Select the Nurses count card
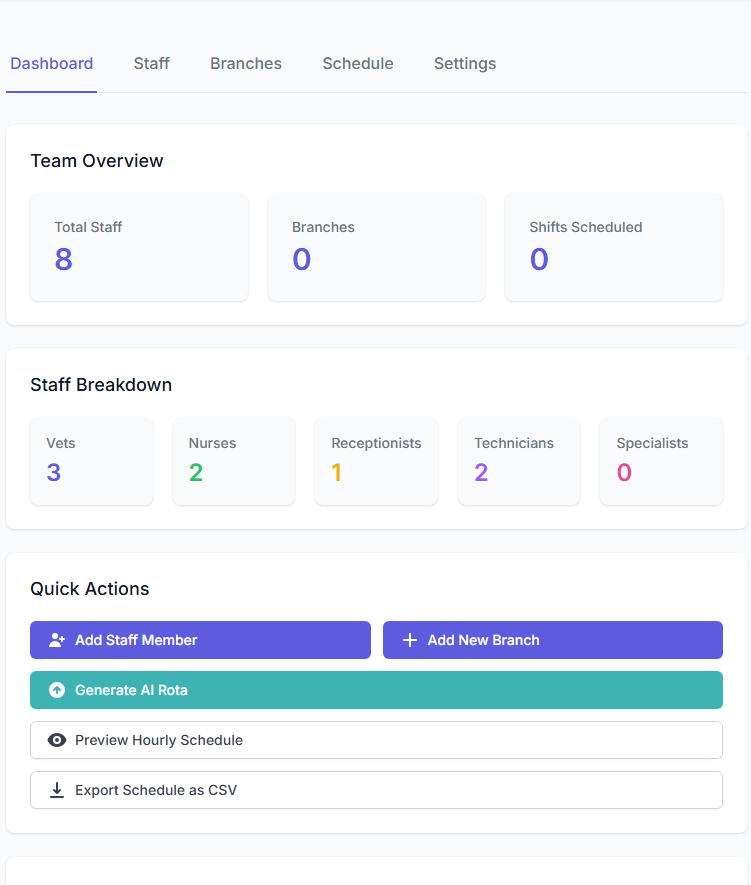 234,461
